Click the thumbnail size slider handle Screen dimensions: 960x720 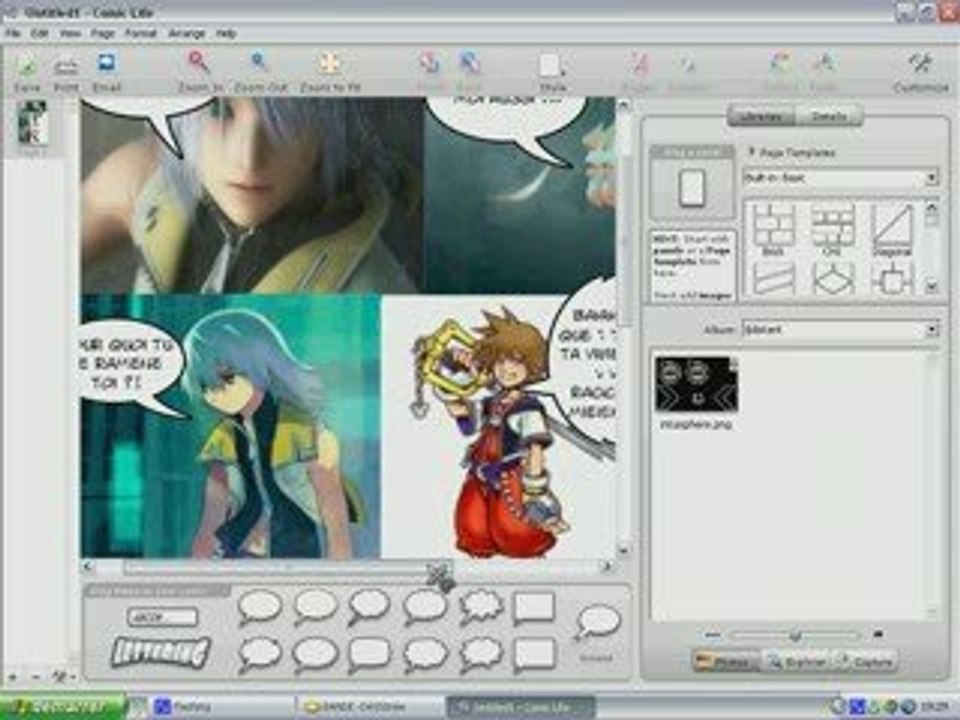tap(795, 636)
